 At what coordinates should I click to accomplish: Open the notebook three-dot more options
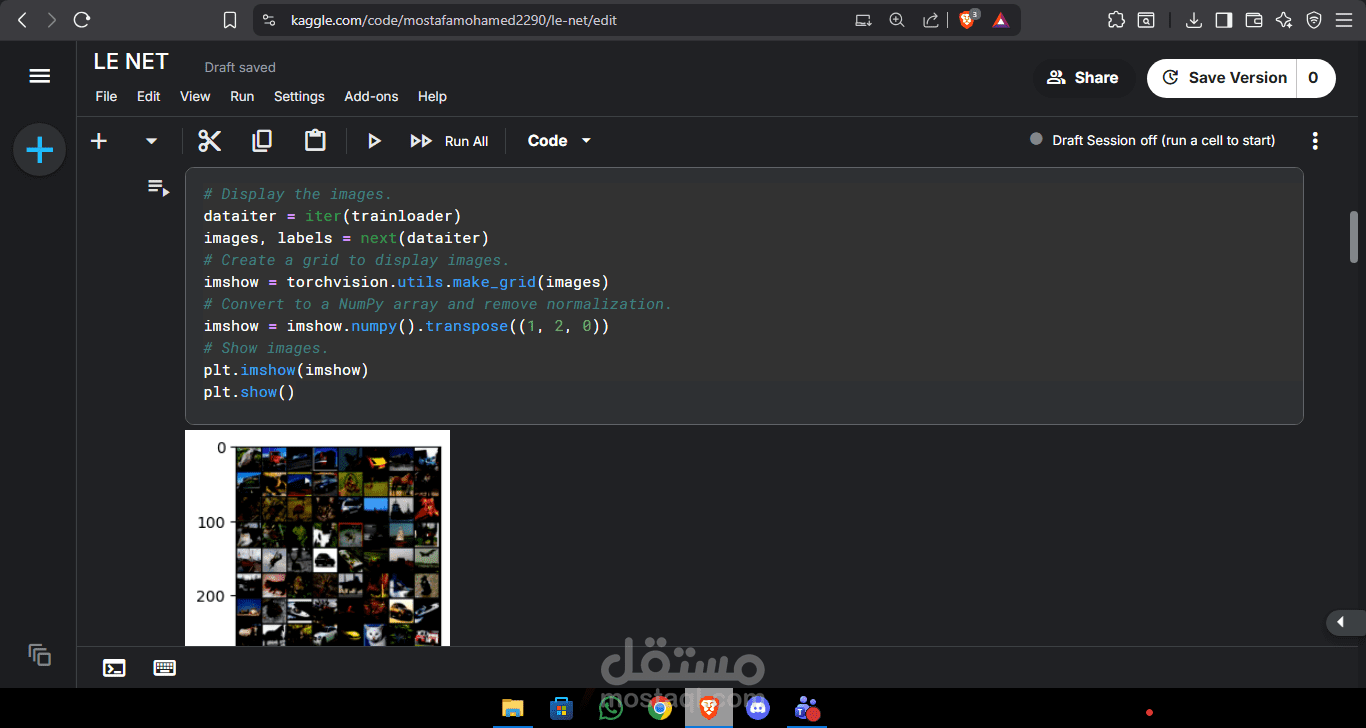1315,141
